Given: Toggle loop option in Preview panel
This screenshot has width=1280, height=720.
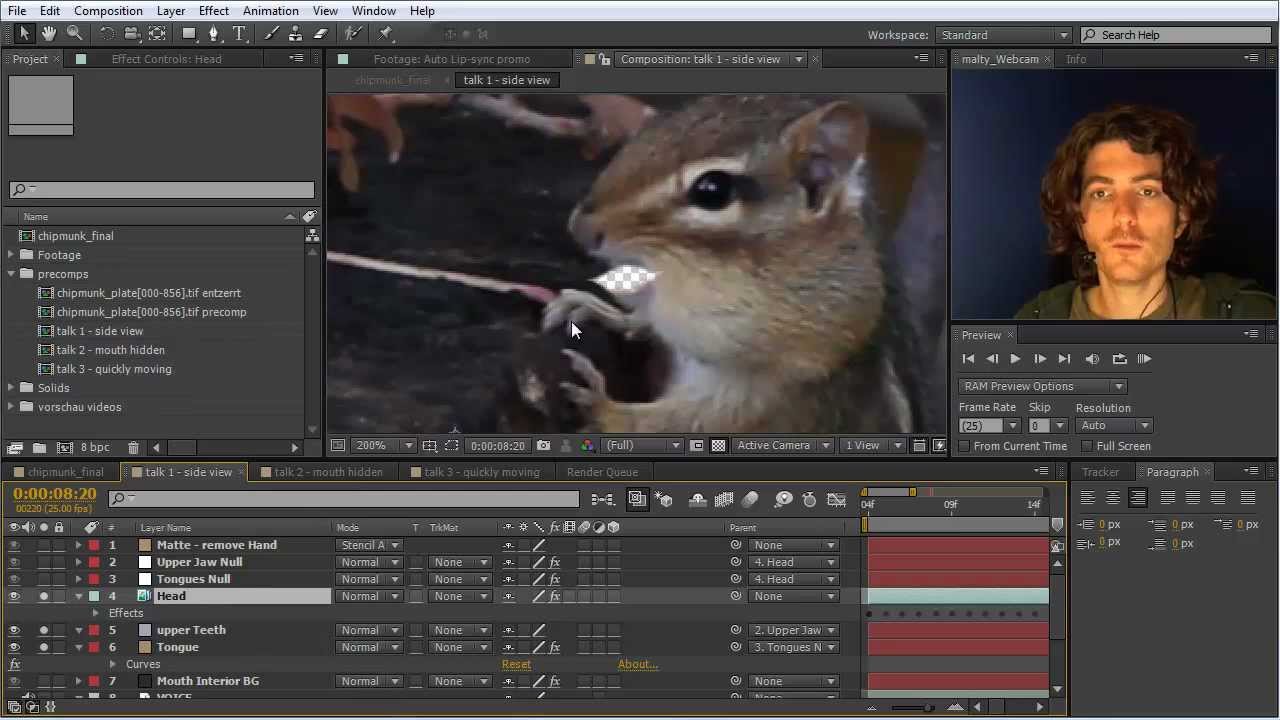Looking at the screenshot, I should [1119, 359].
